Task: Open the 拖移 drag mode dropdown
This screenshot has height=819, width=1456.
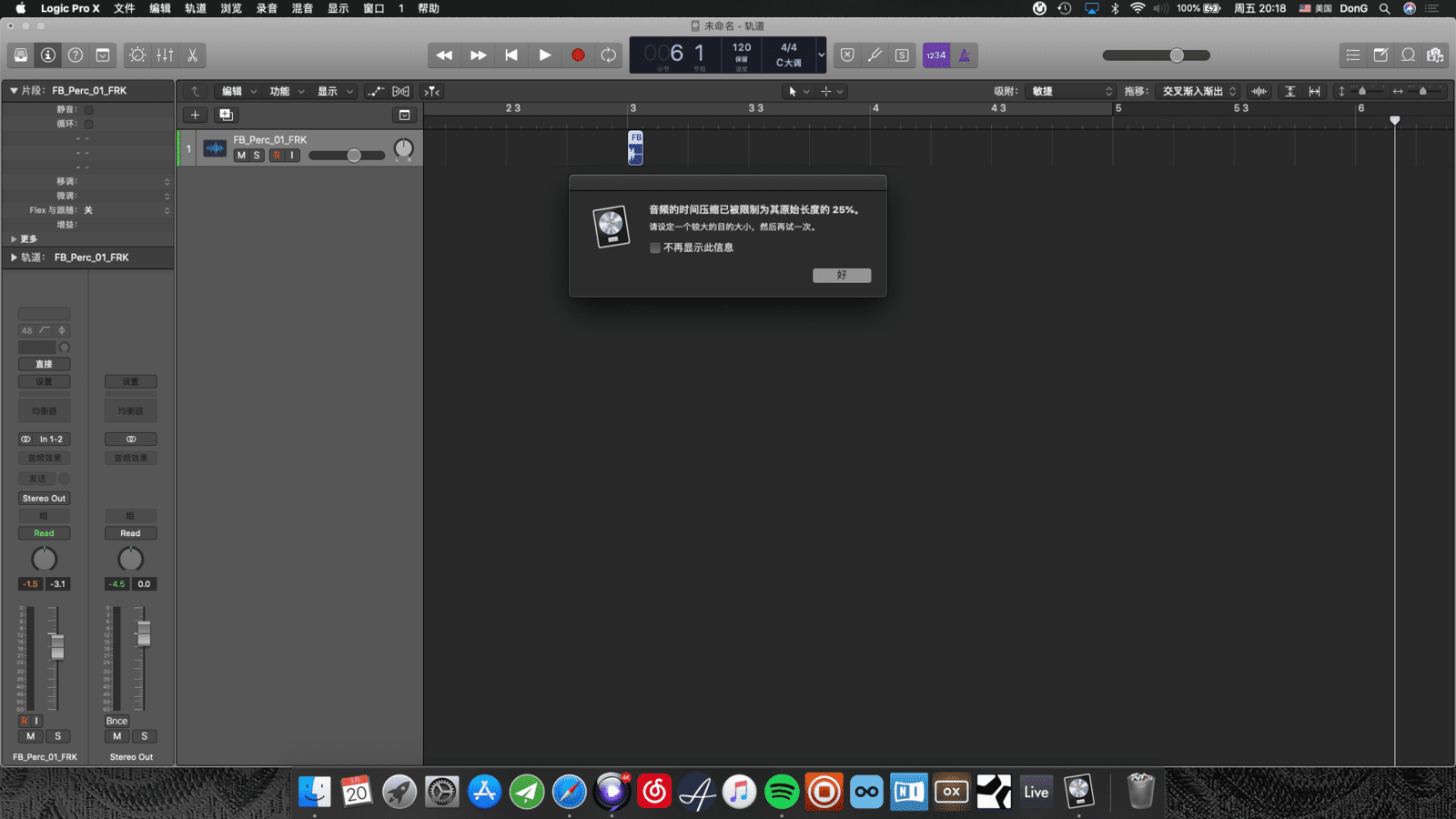Action: [1198, 91]
